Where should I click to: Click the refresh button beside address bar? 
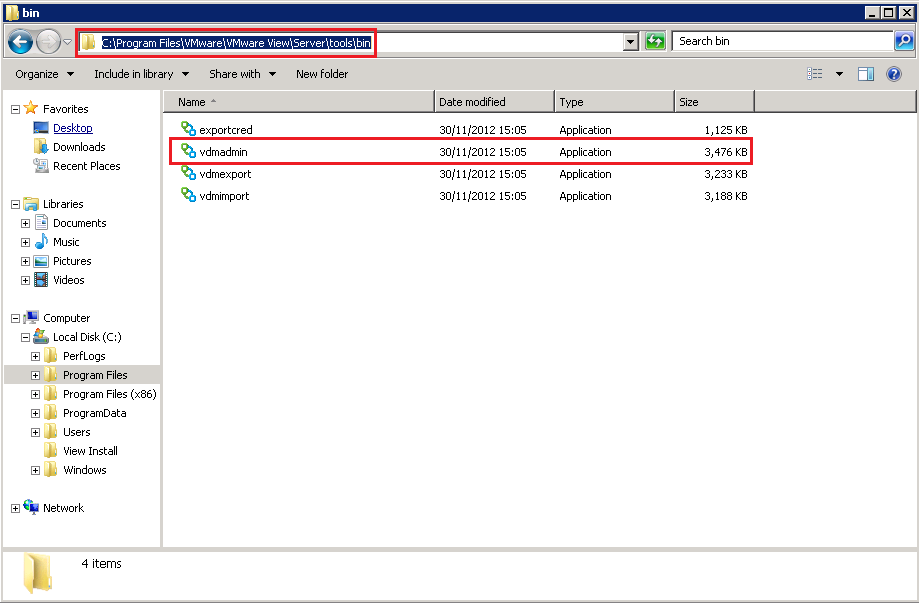pos(655,42)
